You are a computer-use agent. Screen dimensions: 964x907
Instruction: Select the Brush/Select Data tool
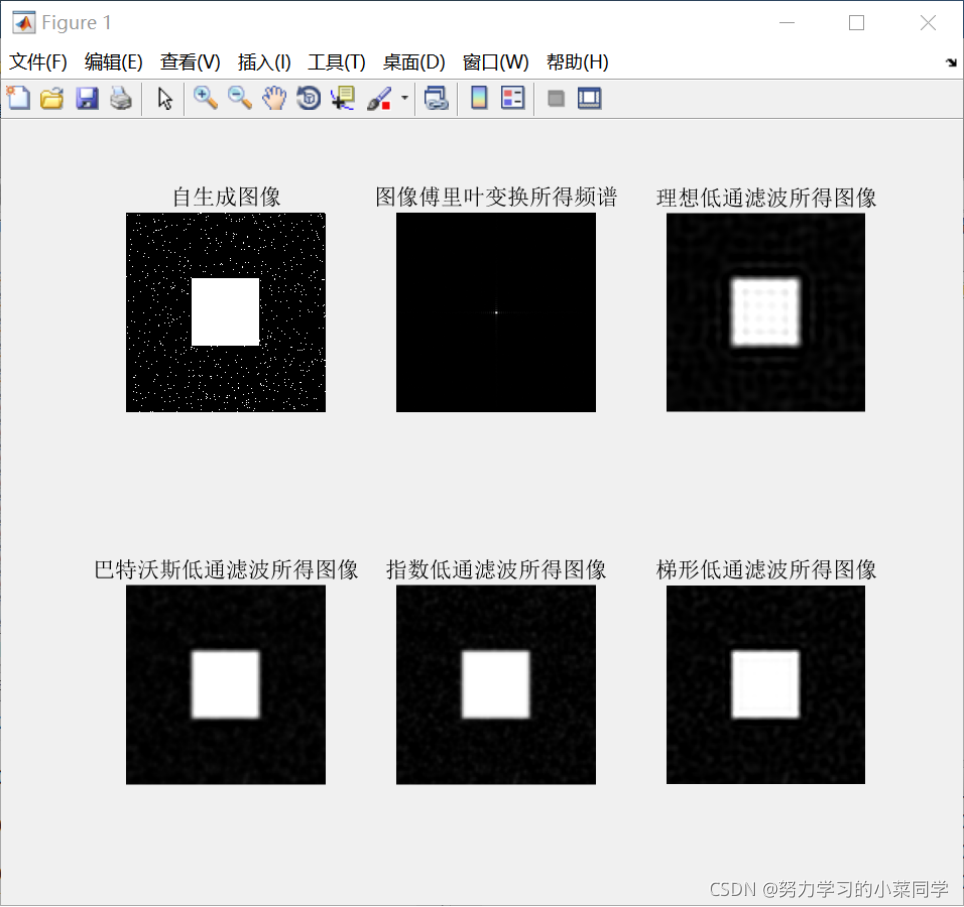[380, 98]
